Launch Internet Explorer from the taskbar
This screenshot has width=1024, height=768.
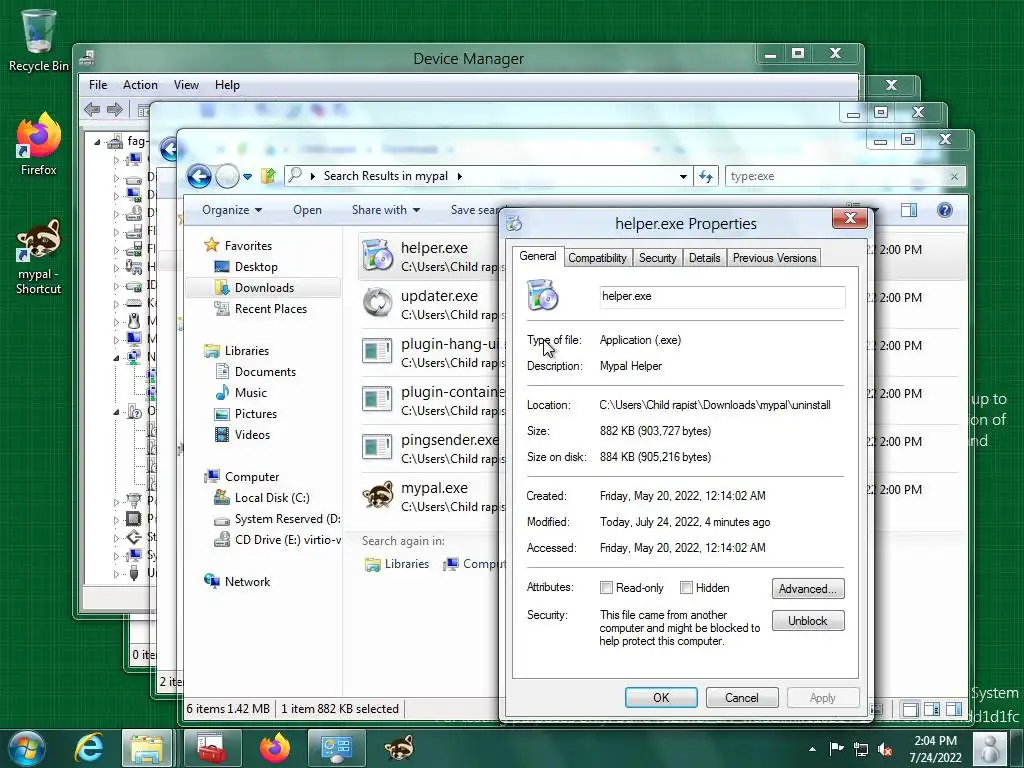point(89,748)
